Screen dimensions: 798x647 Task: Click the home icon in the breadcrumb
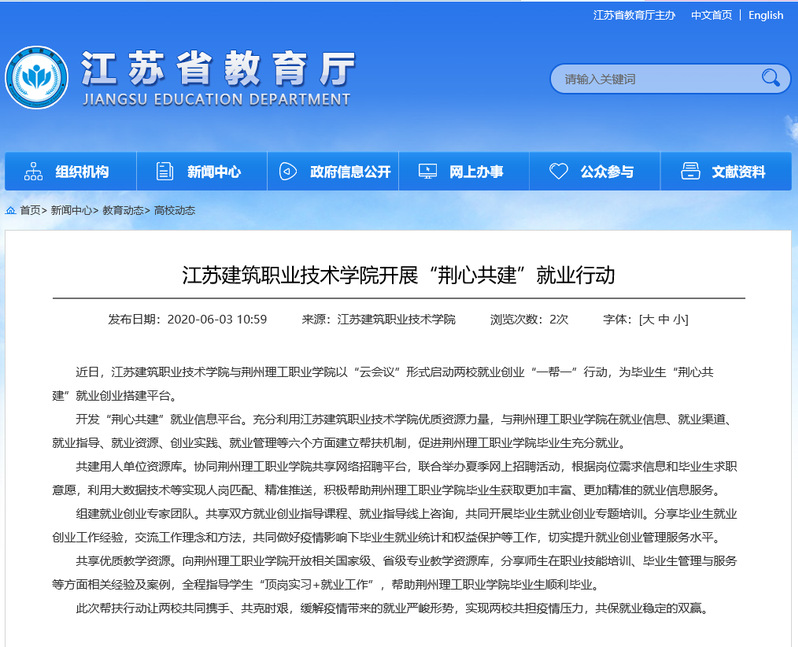11,211
